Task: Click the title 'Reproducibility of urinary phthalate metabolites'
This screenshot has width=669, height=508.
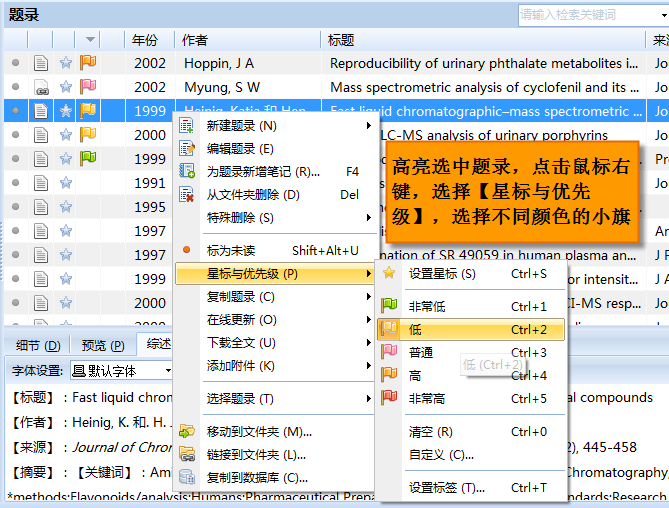Action: 484,63
